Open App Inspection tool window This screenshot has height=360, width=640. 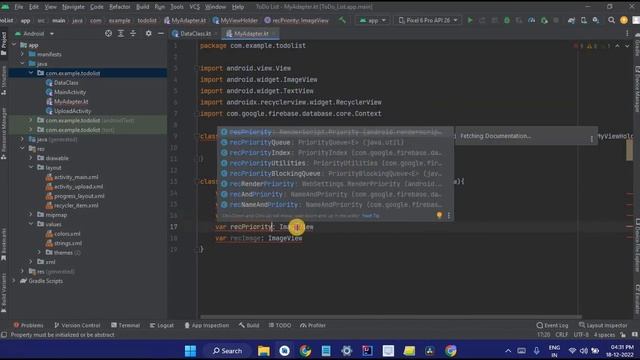pyautogui.click(x=207, y=325)
